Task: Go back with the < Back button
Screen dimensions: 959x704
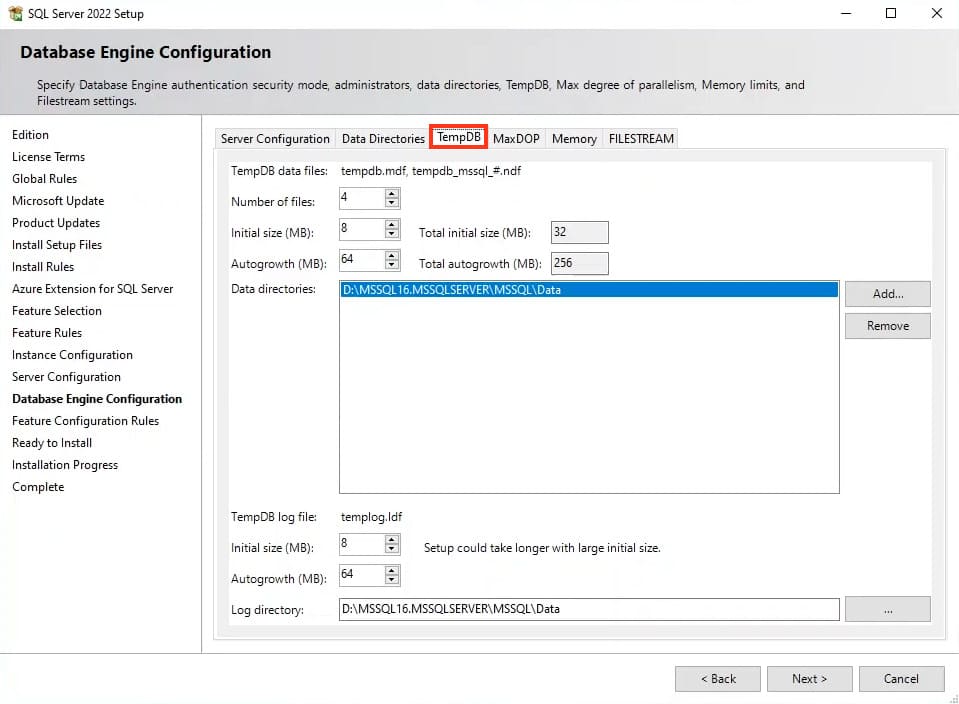Action: pyautogui.click(x=717, y=679)
